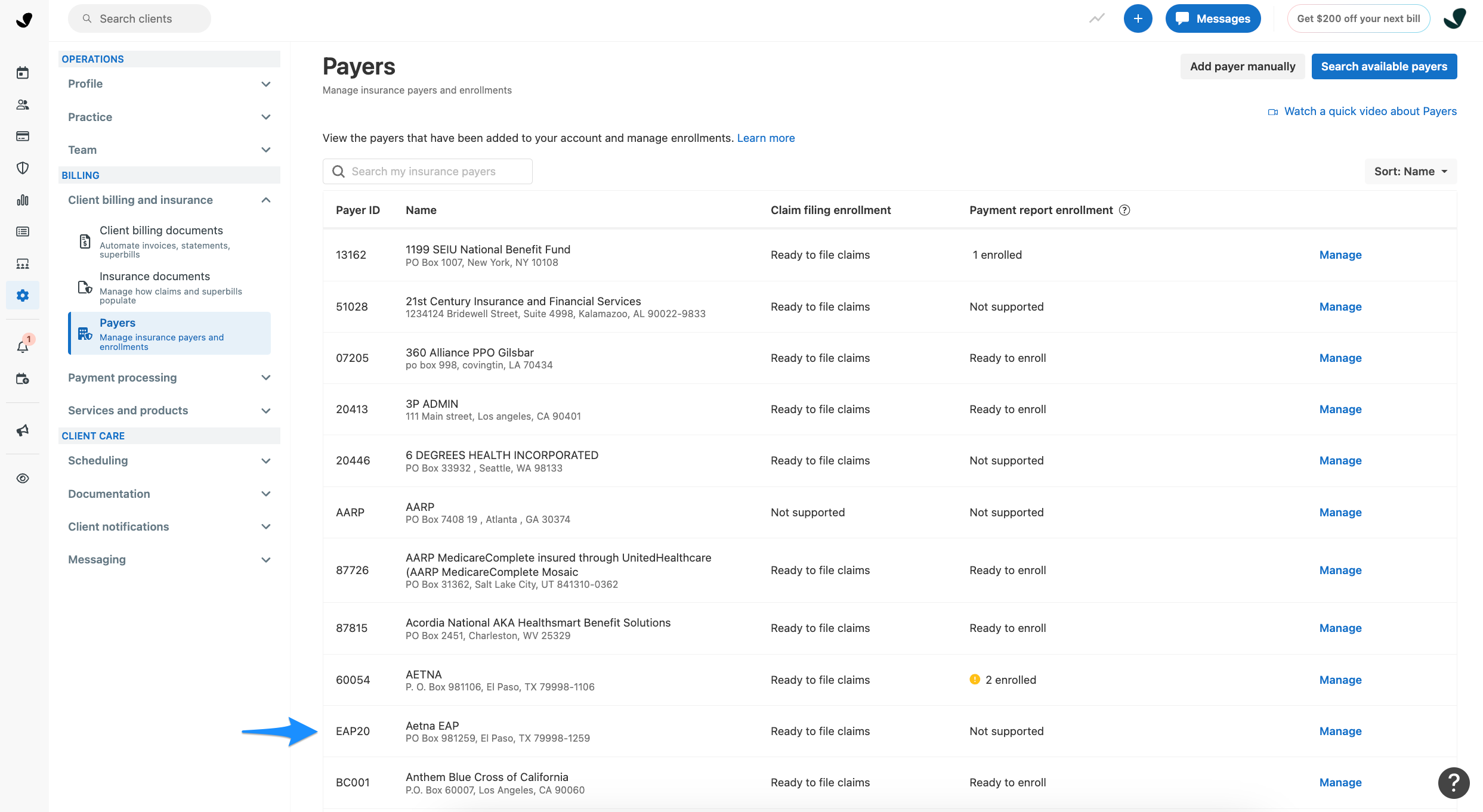Click the magnifier in the payer search box

point(338,172)
